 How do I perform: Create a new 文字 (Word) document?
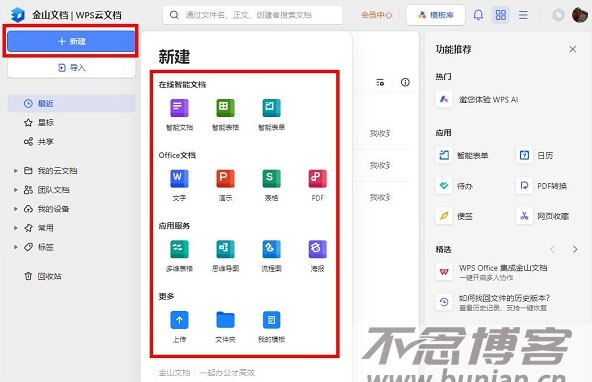coord(179,185)
